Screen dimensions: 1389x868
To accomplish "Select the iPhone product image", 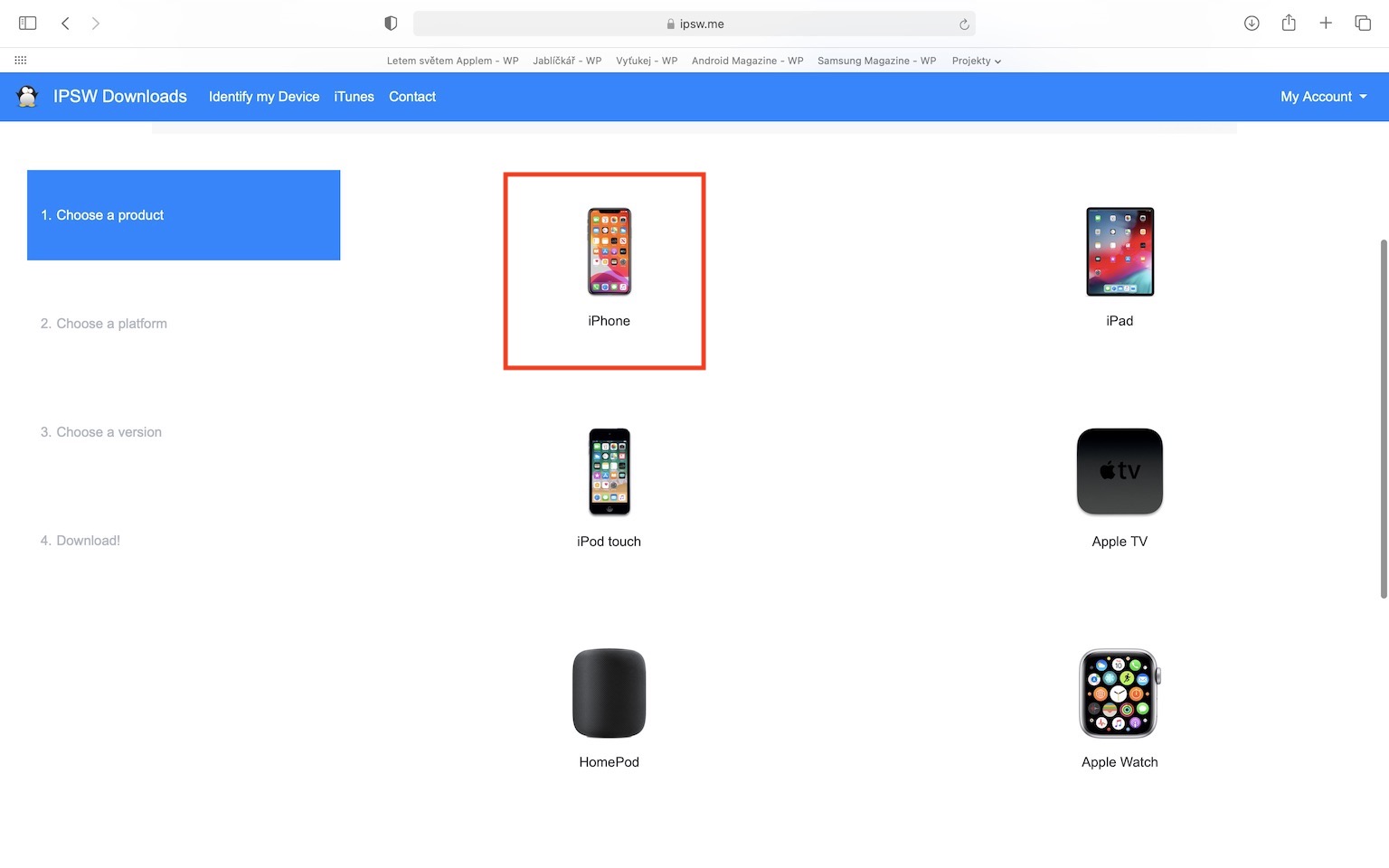I will pos(609,251).
